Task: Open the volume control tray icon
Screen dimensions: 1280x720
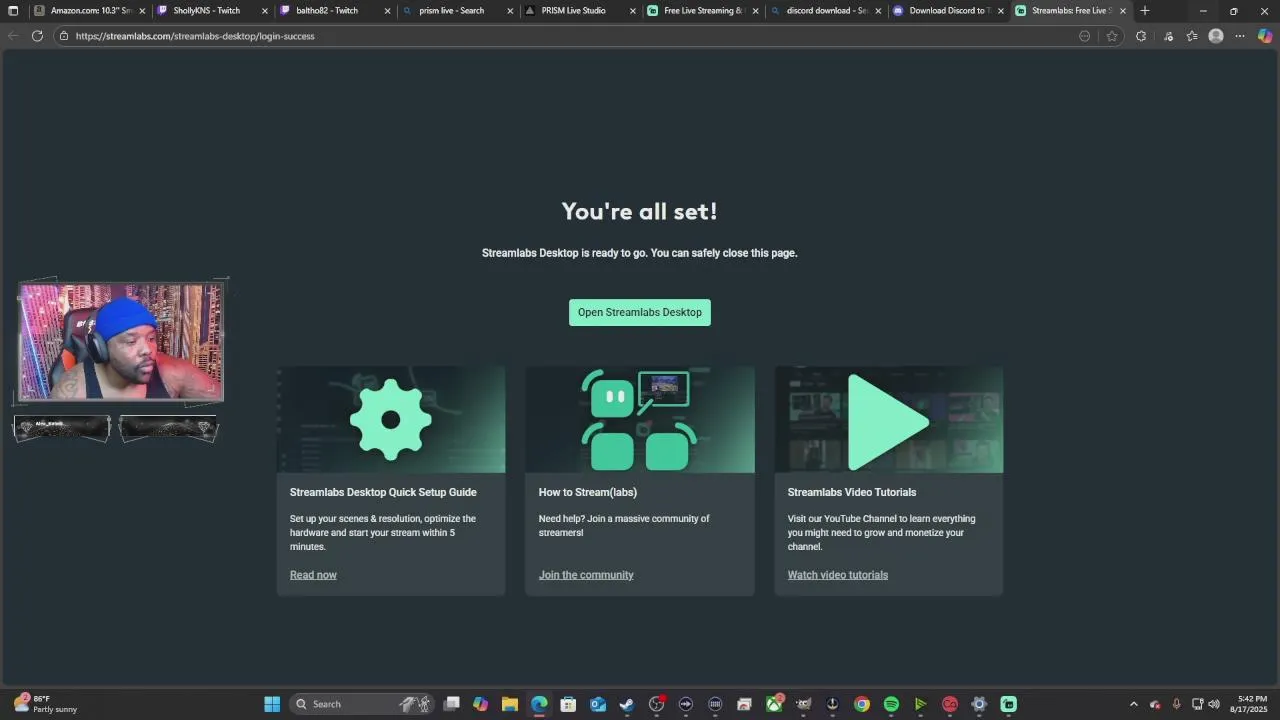Action: pos(1214,704)
